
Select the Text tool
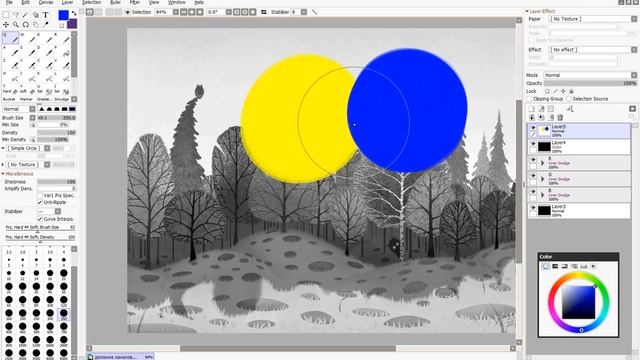click(45, 15)
